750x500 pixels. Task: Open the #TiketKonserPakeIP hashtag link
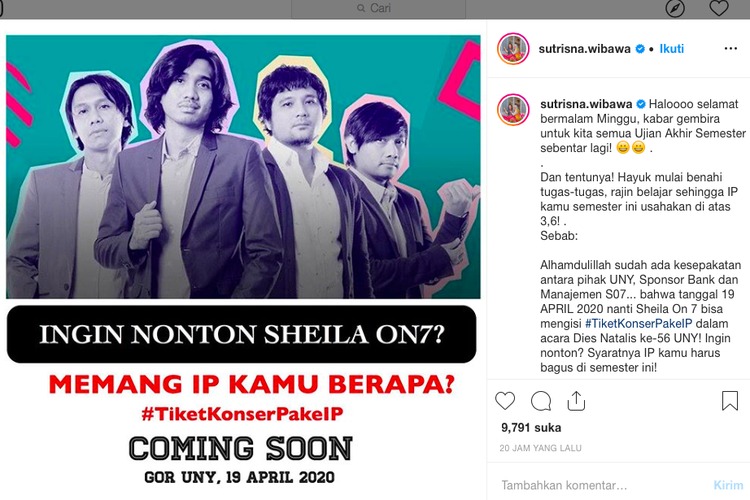[639, 323]
